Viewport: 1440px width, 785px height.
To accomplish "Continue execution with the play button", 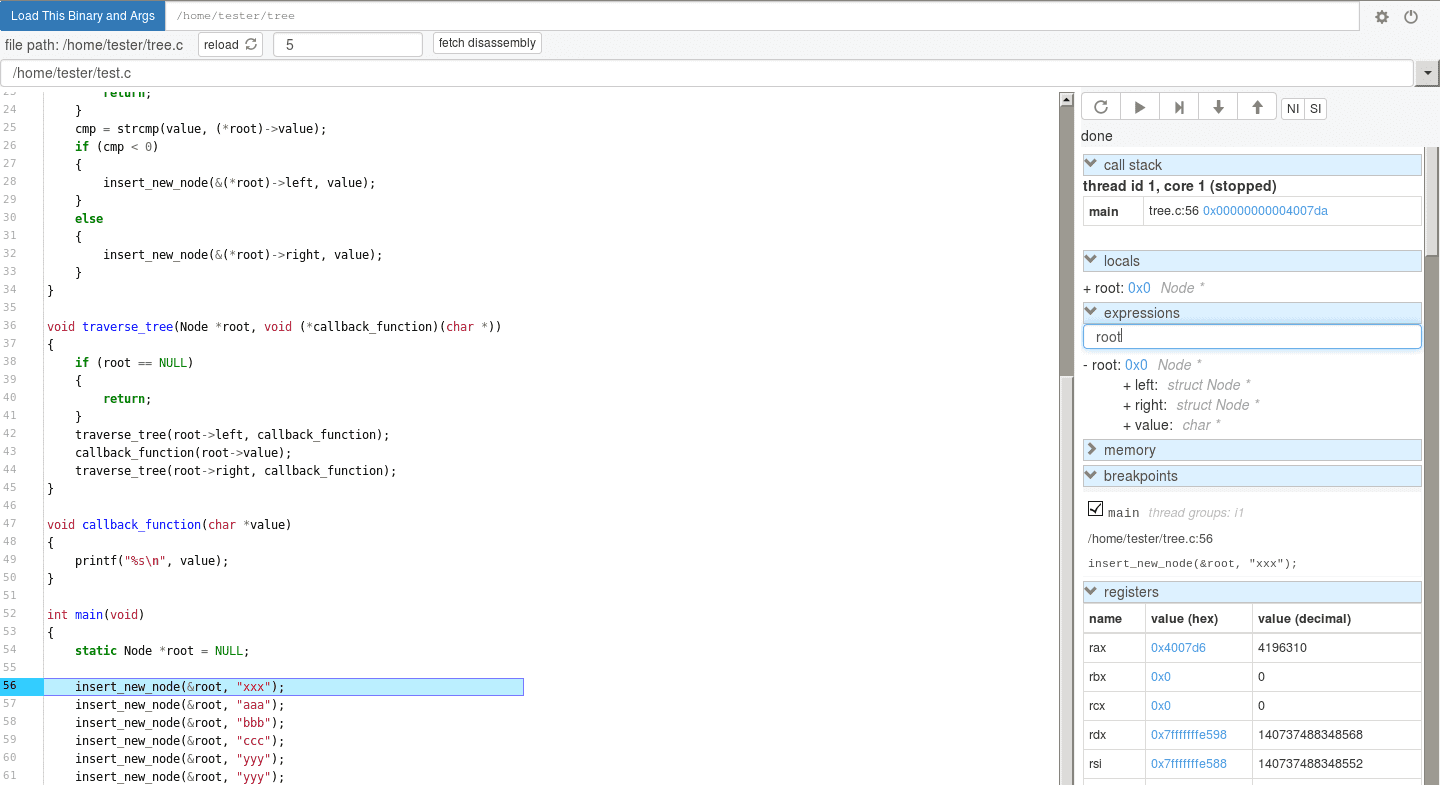I will [1140, 108].
